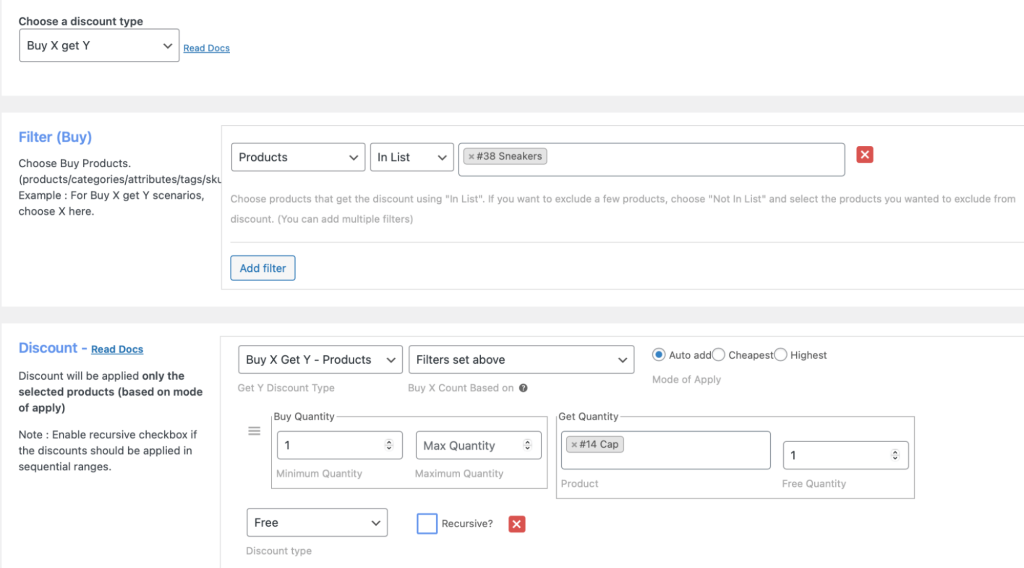Remove the Products filter with red X

(x=865, y=155)
